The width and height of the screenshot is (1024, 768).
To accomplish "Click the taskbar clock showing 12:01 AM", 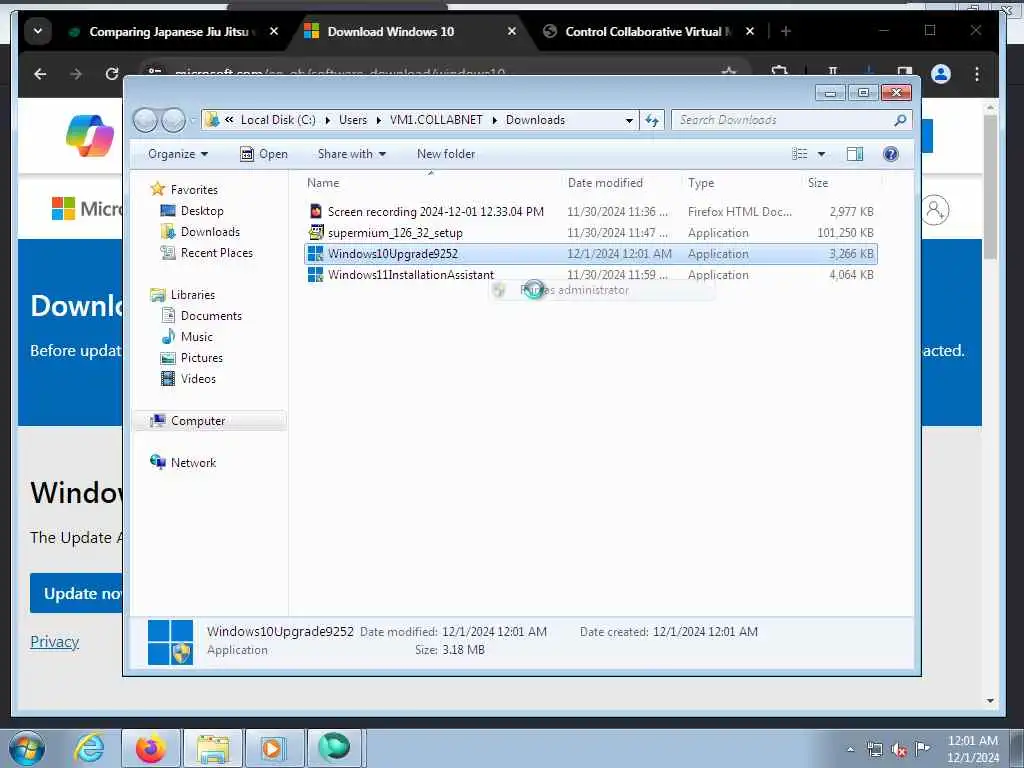I will [x=973, y=749].
